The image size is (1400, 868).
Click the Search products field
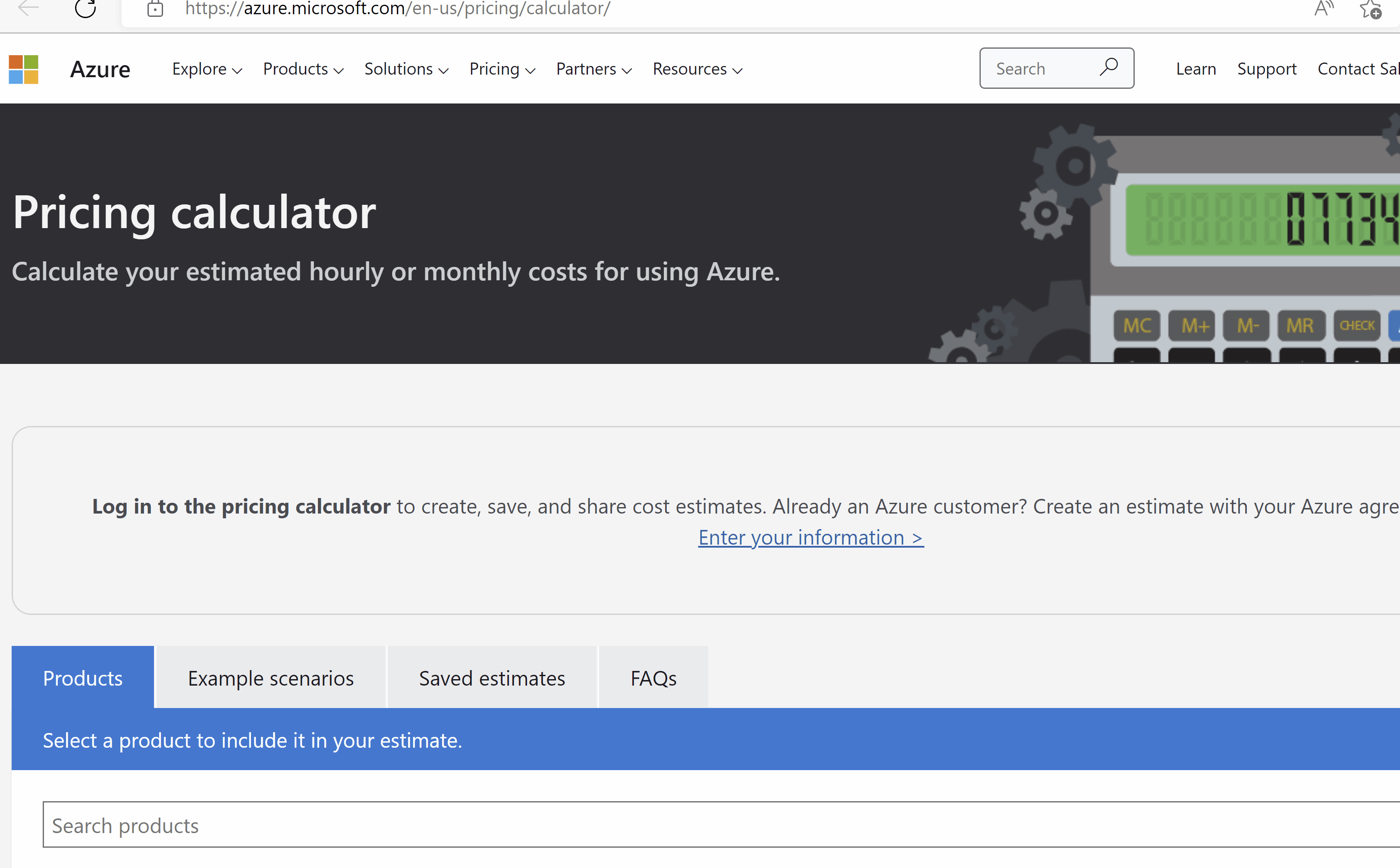pyautogui.click(x=721, y=824)
